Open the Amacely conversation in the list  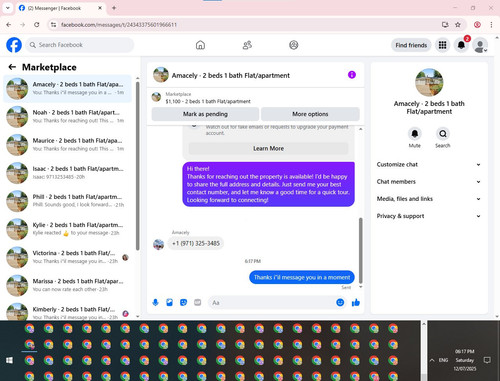pos(68,89)
